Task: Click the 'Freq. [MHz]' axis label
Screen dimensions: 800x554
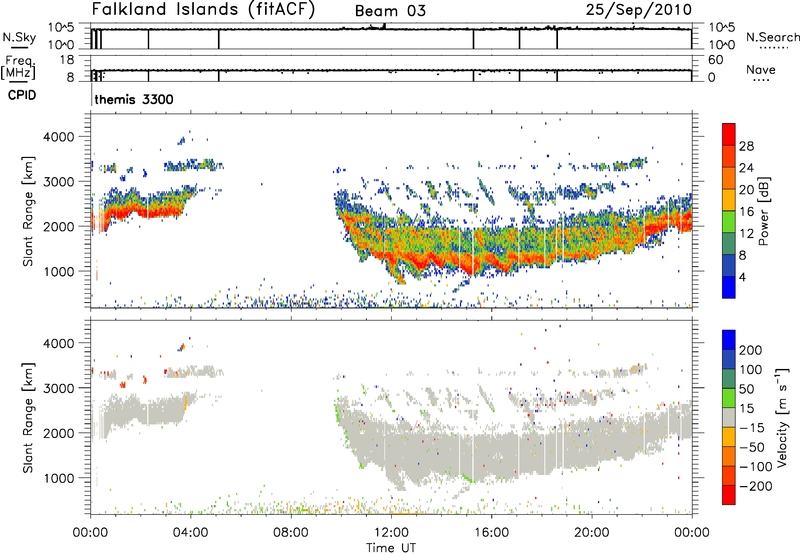Action: 18,67
